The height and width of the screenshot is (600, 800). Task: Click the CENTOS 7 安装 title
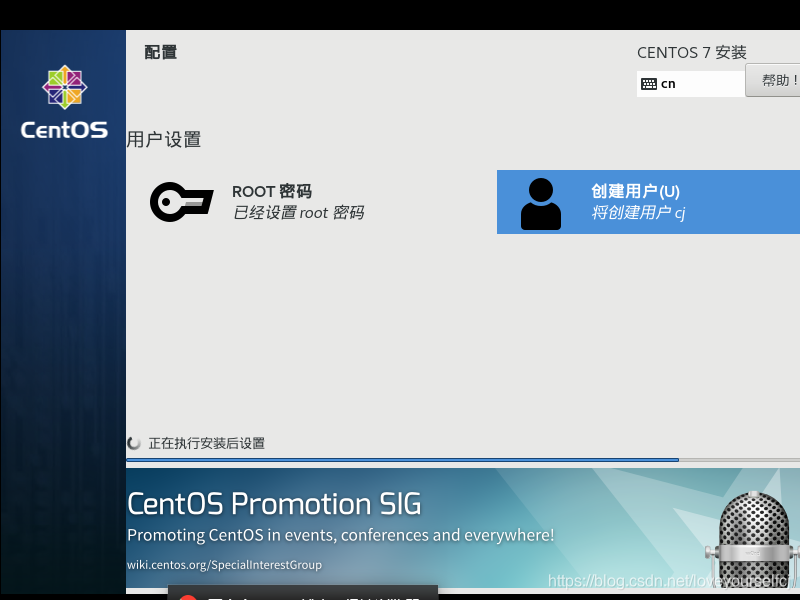point(691,52)
